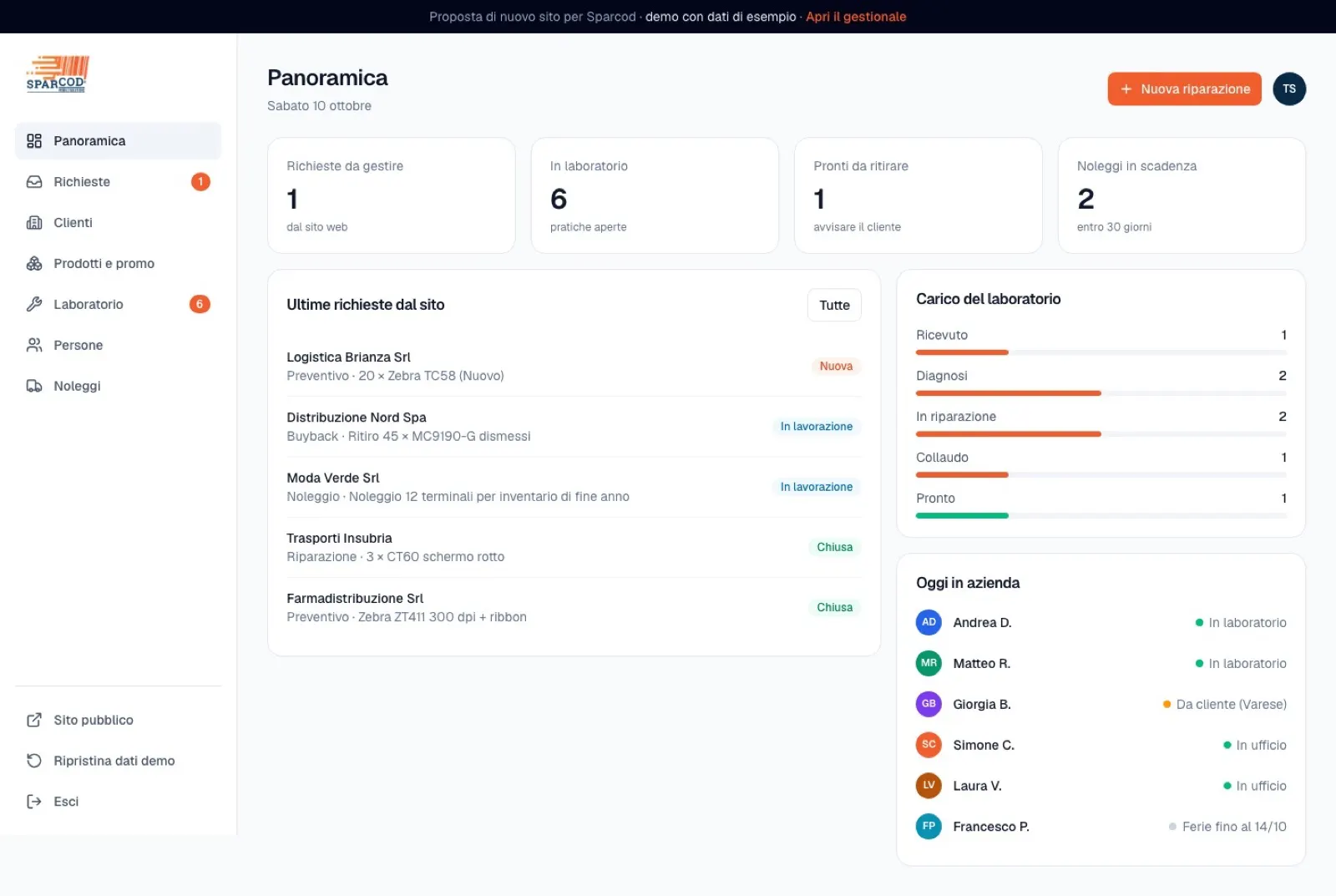Click the Richieste inbox icon

click(x=34, y=182)
